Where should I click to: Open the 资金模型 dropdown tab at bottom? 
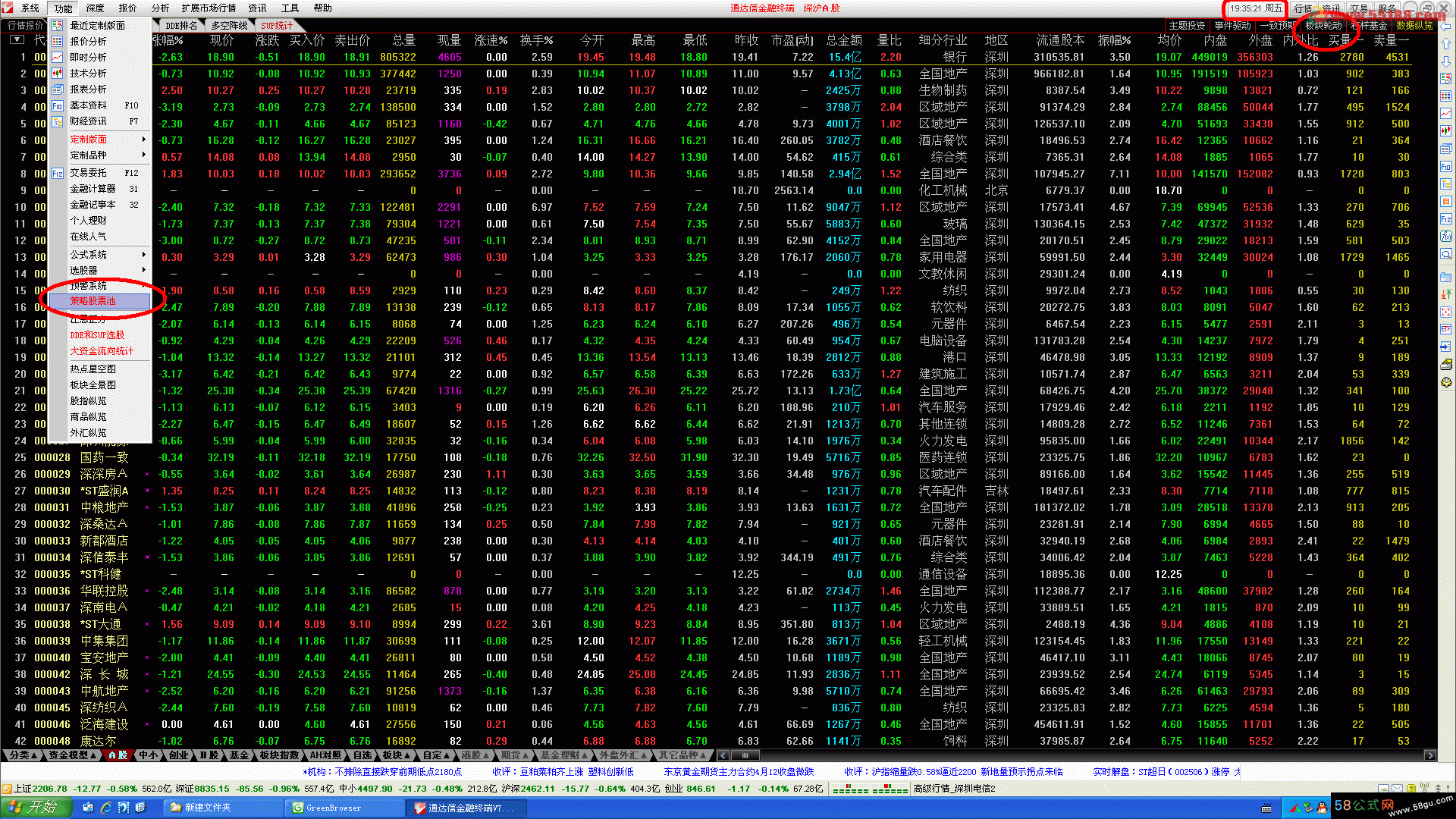point(72,755)
